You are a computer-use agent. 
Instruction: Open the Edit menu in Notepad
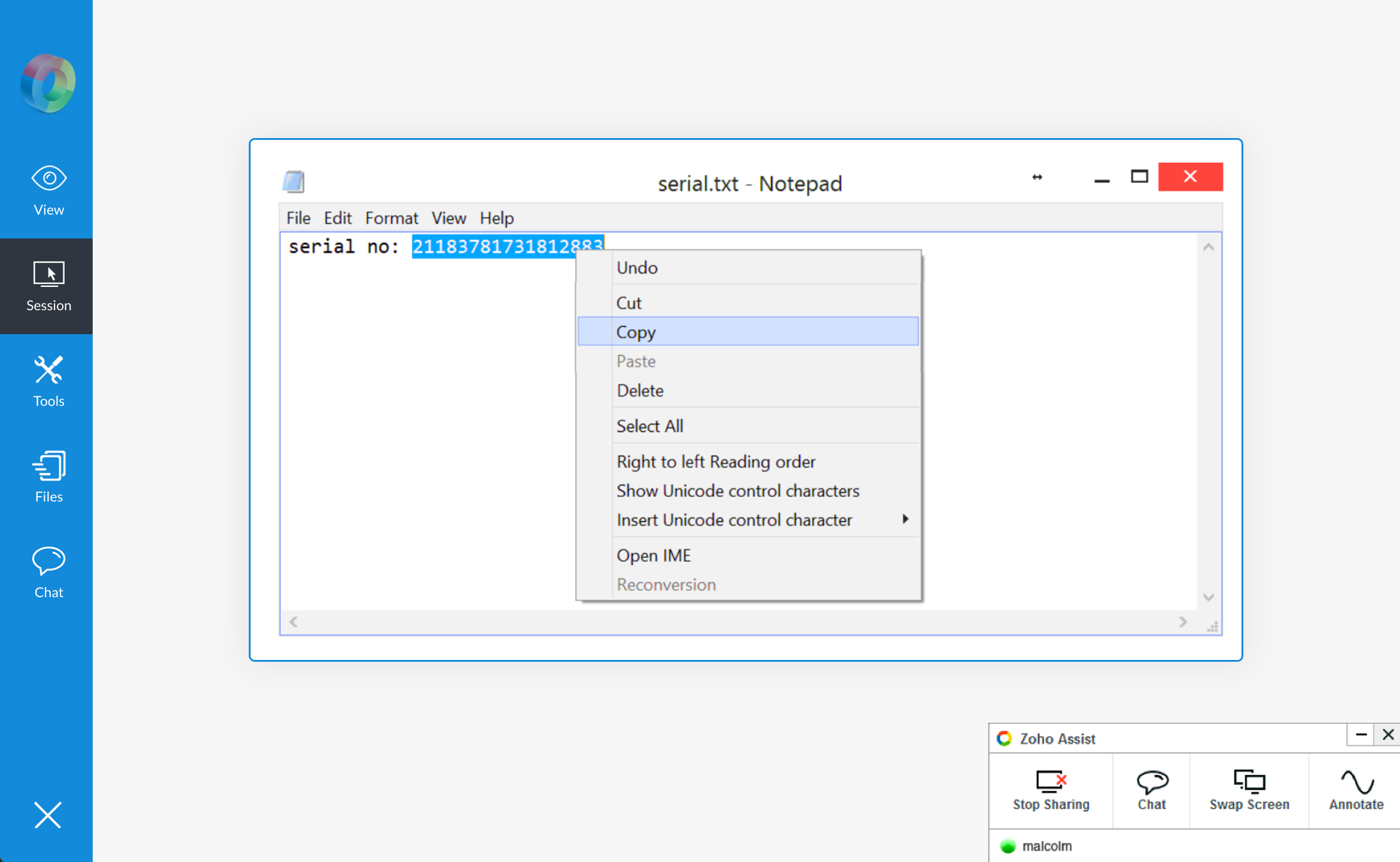(x=337, y=218)
